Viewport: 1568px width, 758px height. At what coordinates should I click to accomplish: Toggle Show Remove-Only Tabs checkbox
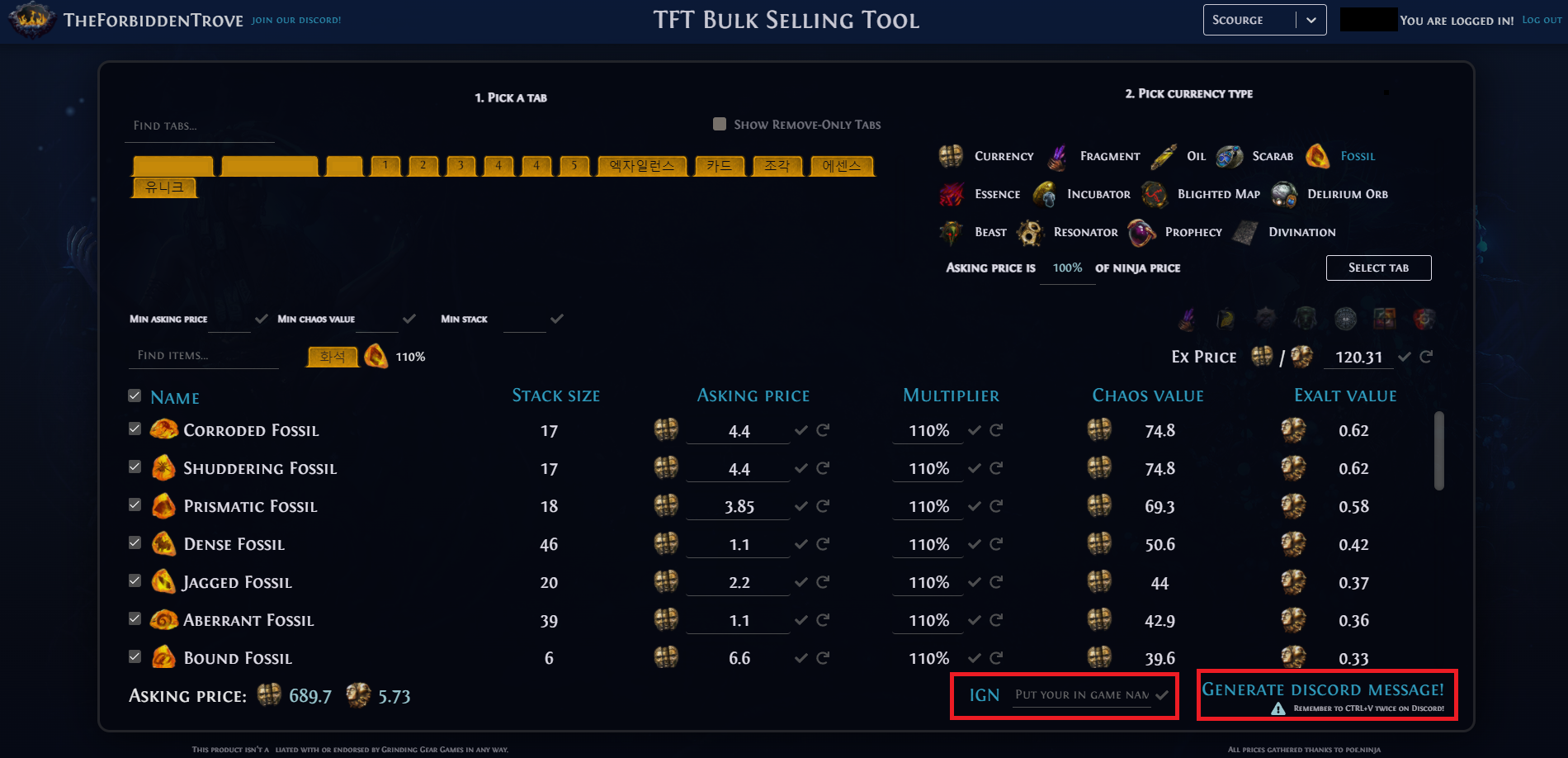coord(720,124)
